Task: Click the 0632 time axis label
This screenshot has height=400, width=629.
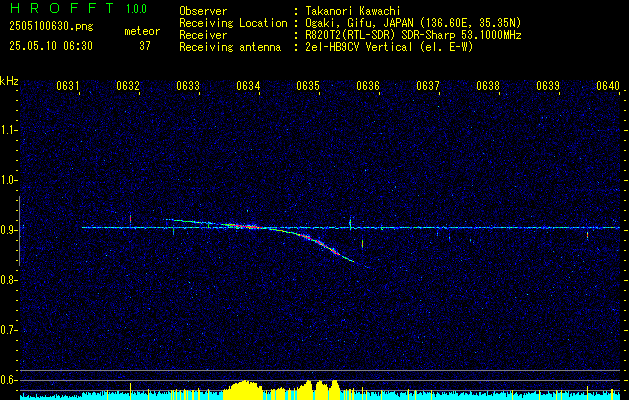Action: (128, 85)
